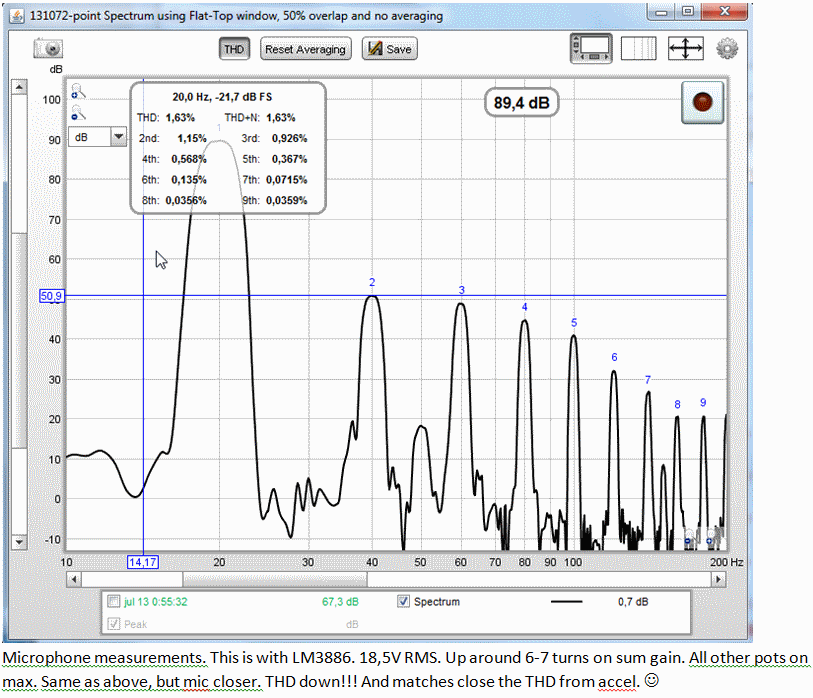The height and width of the screenshot is (698, 813).
Task: Close the Spectrum window
Action: tap(725, 12)
